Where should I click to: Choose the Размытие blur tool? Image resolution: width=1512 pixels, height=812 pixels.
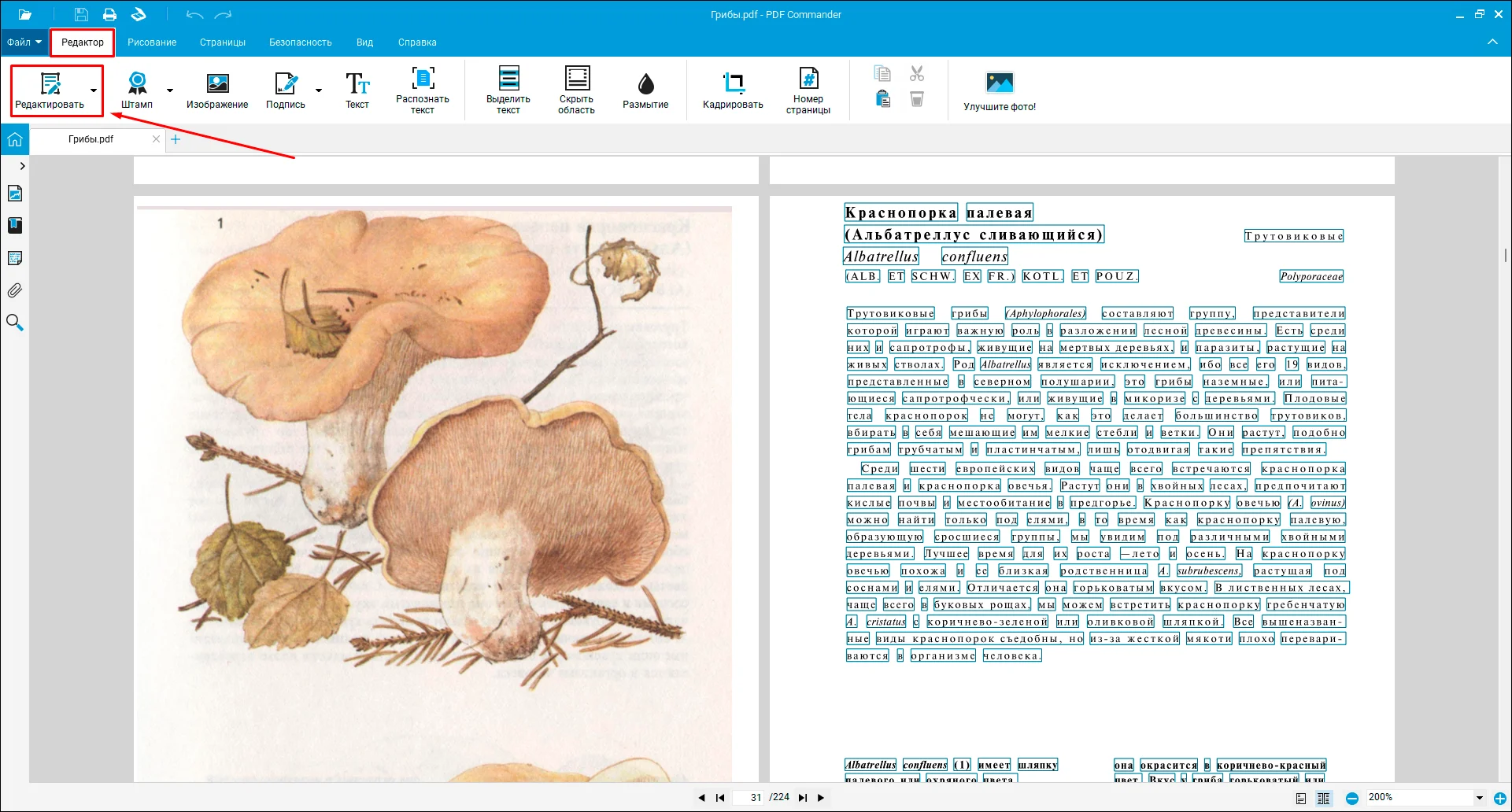[645, 91]
